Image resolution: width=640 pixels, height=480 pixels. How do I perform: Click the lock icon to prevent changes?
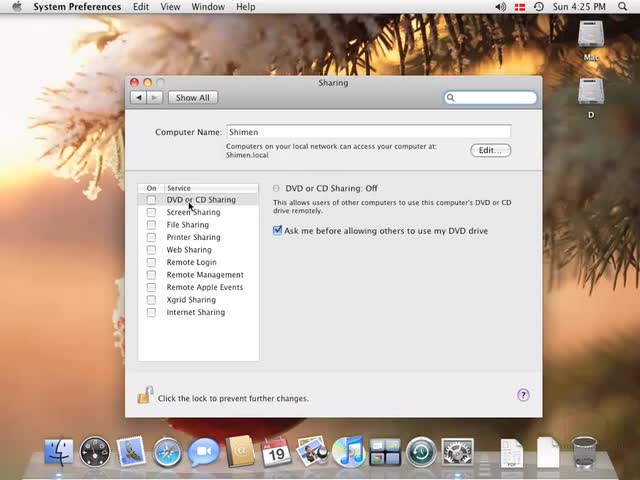145,395
